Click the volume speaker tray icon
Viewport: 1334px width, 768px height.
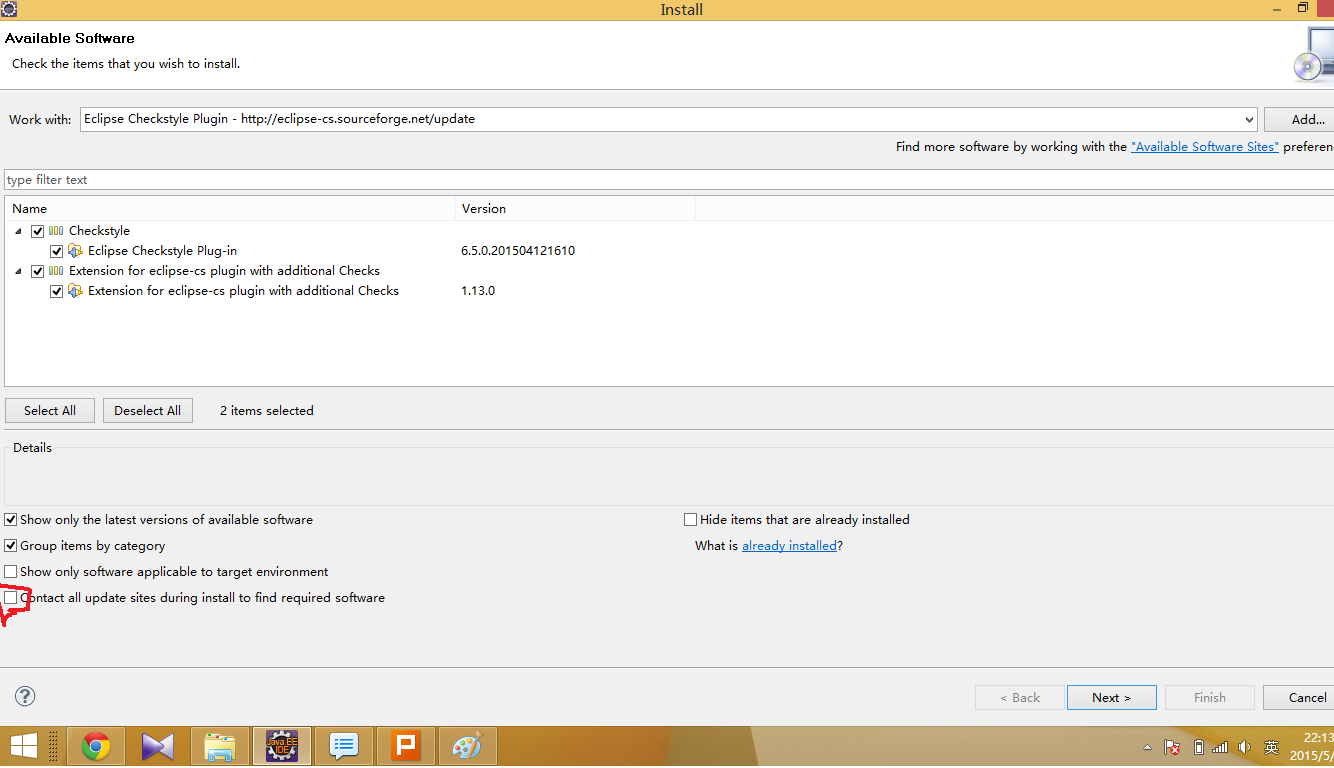pyautogui.click(x=1244, y=747)
